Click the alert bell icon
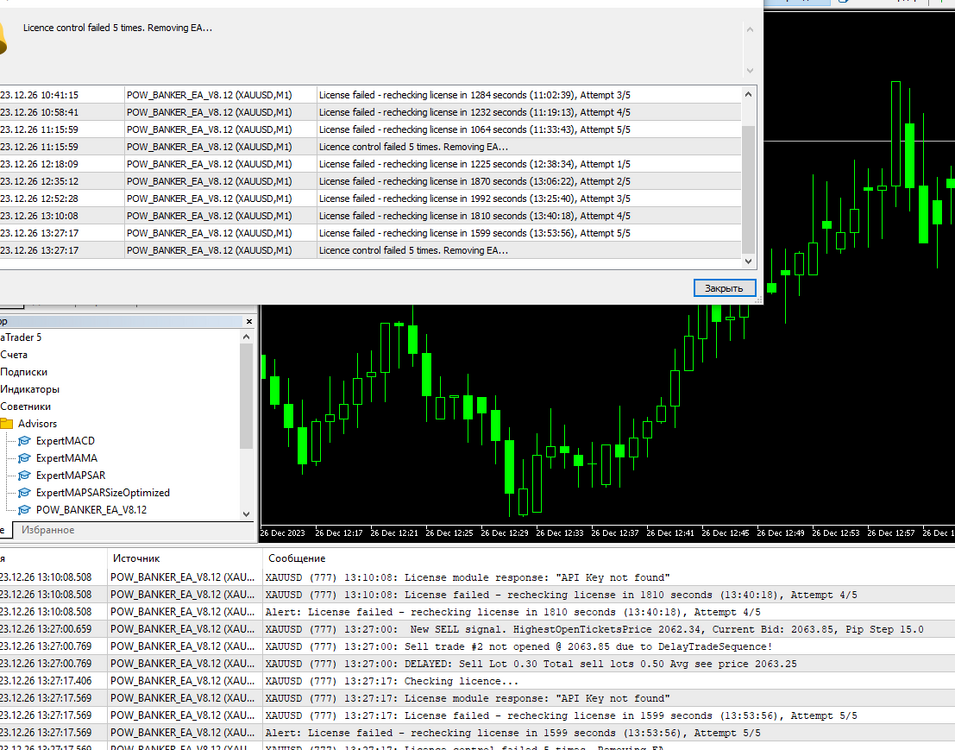 pos(2,38)
